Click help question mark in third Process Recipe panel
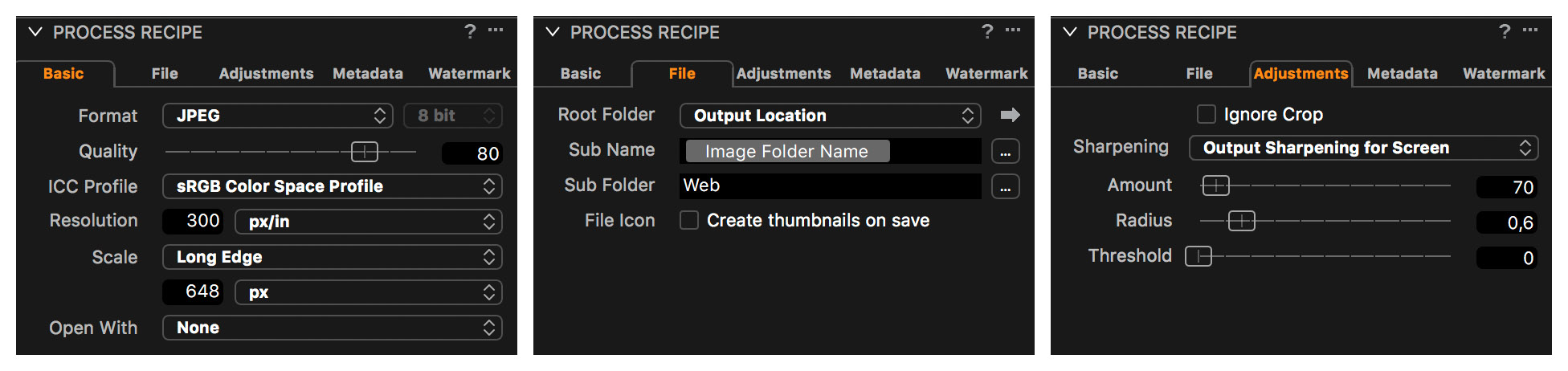The width and height of the screenshot is (1568, 371). click(x=1505, y=31)
